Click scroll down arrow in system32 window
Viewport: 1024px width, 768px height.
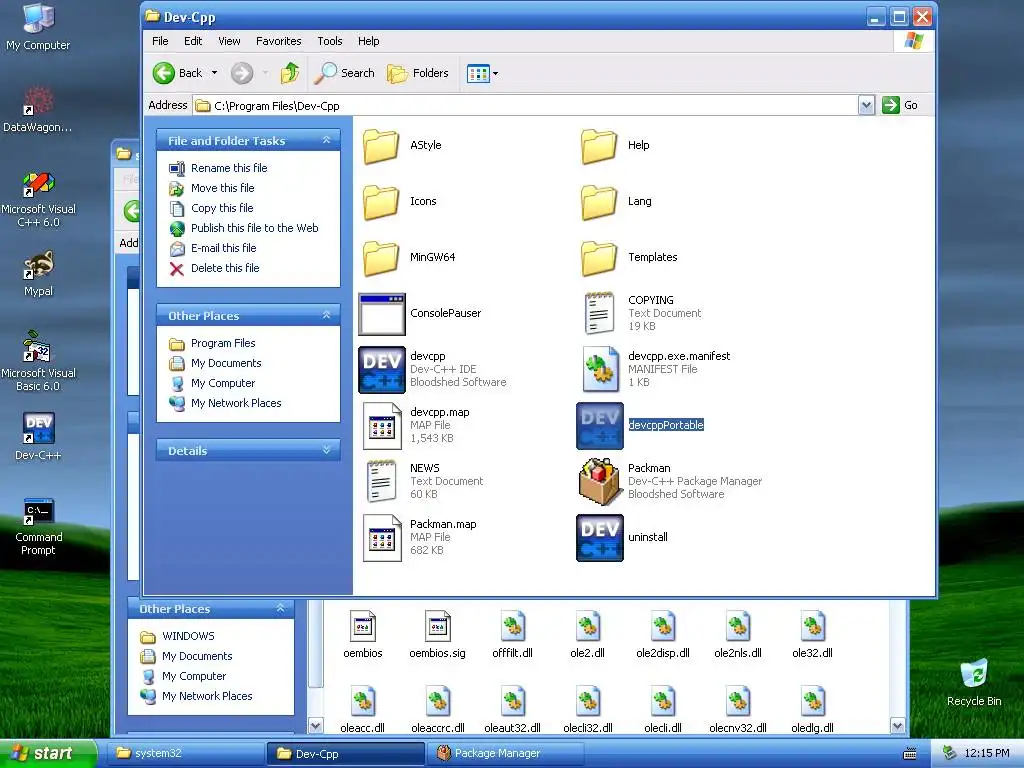click(897, 726)
